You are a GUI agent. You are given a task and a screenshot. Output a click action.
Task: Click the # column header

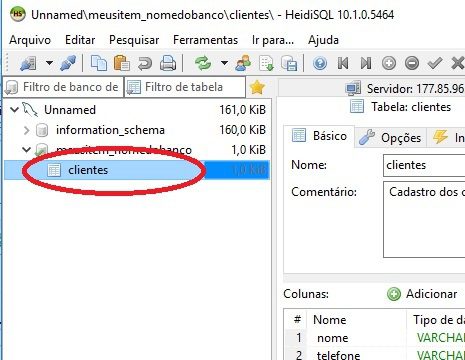[296, 320]
